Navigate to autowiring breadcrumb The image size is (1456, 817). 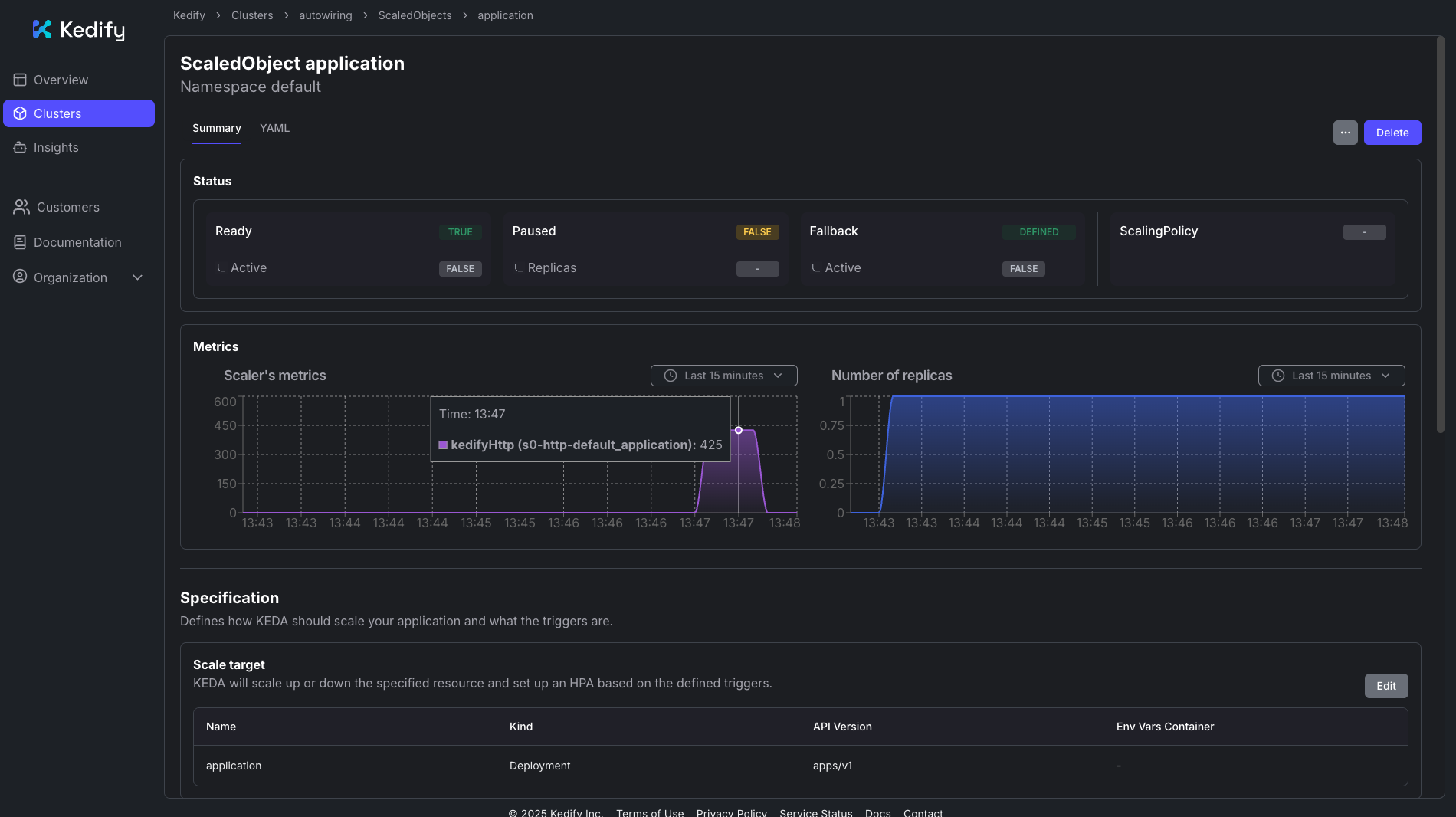pyautogui.click(x=326, y=15)
